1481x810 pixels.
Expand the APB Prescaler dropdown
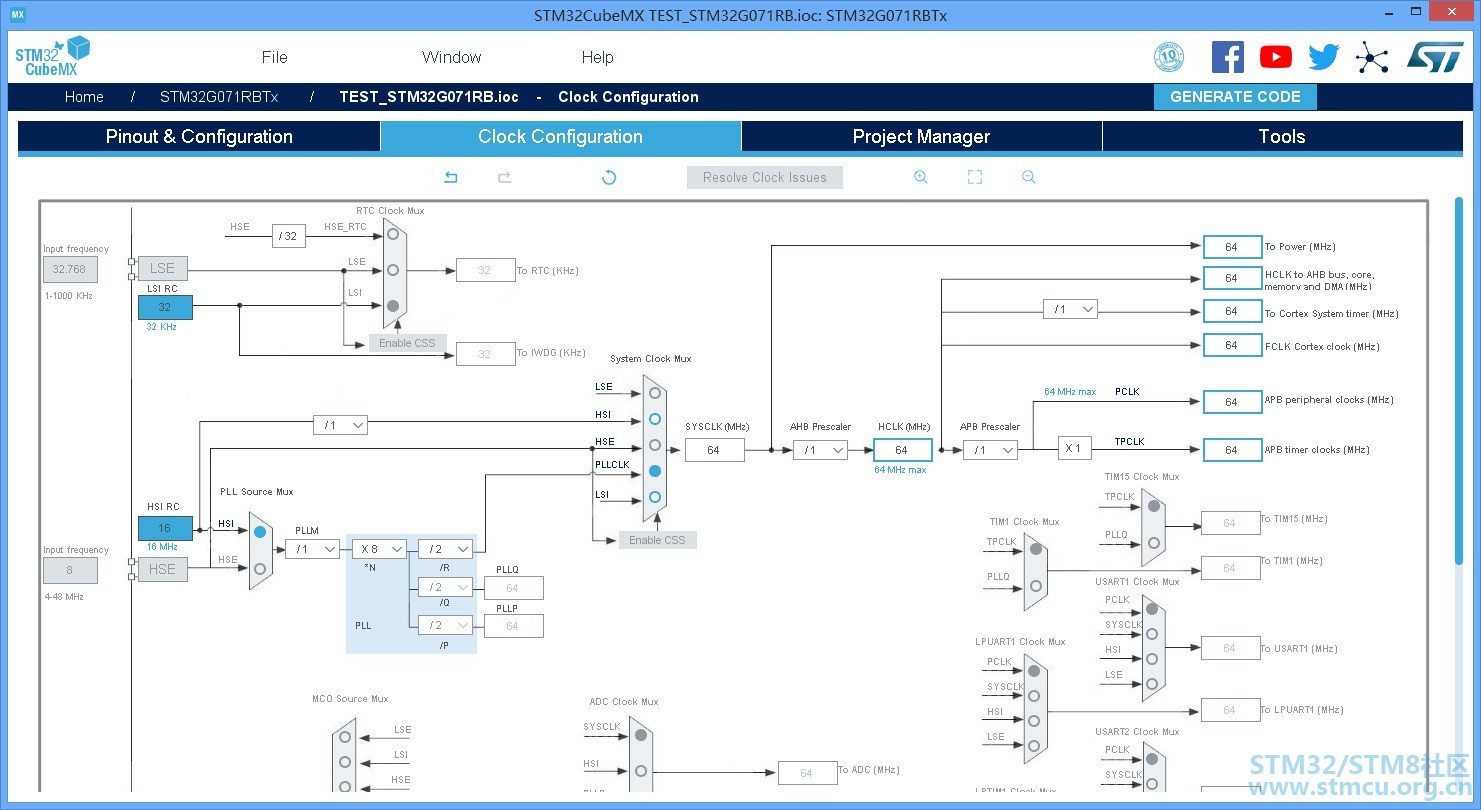point(990,450)
